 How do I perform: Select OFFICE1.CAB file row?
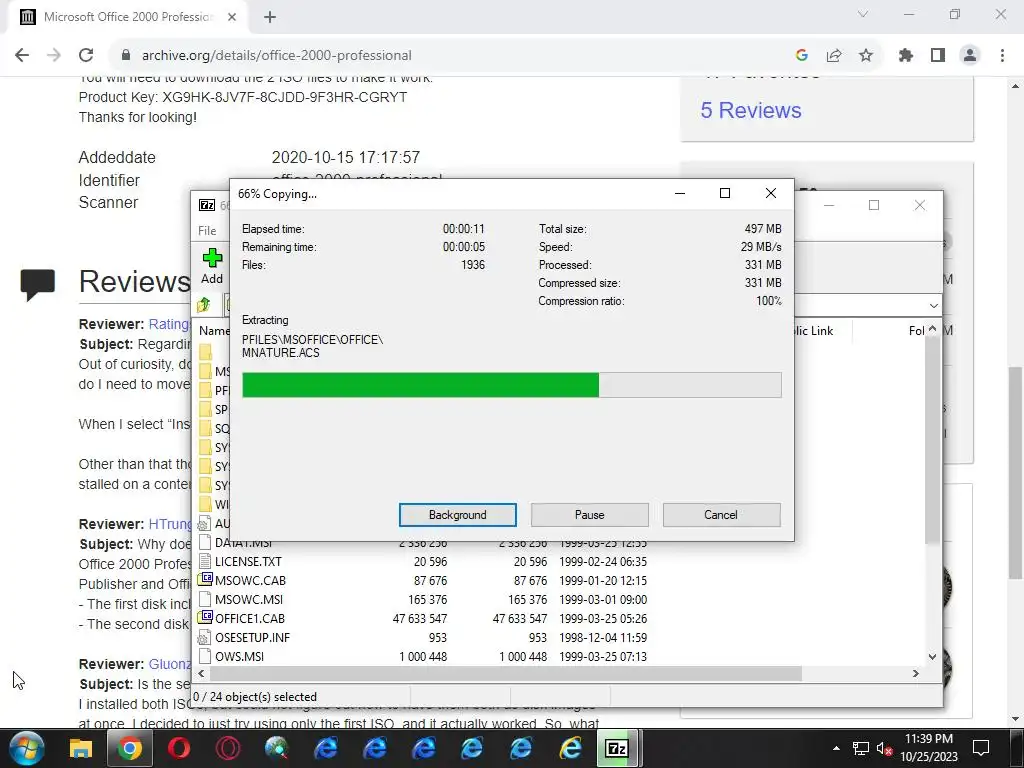(x=423, y=618)
